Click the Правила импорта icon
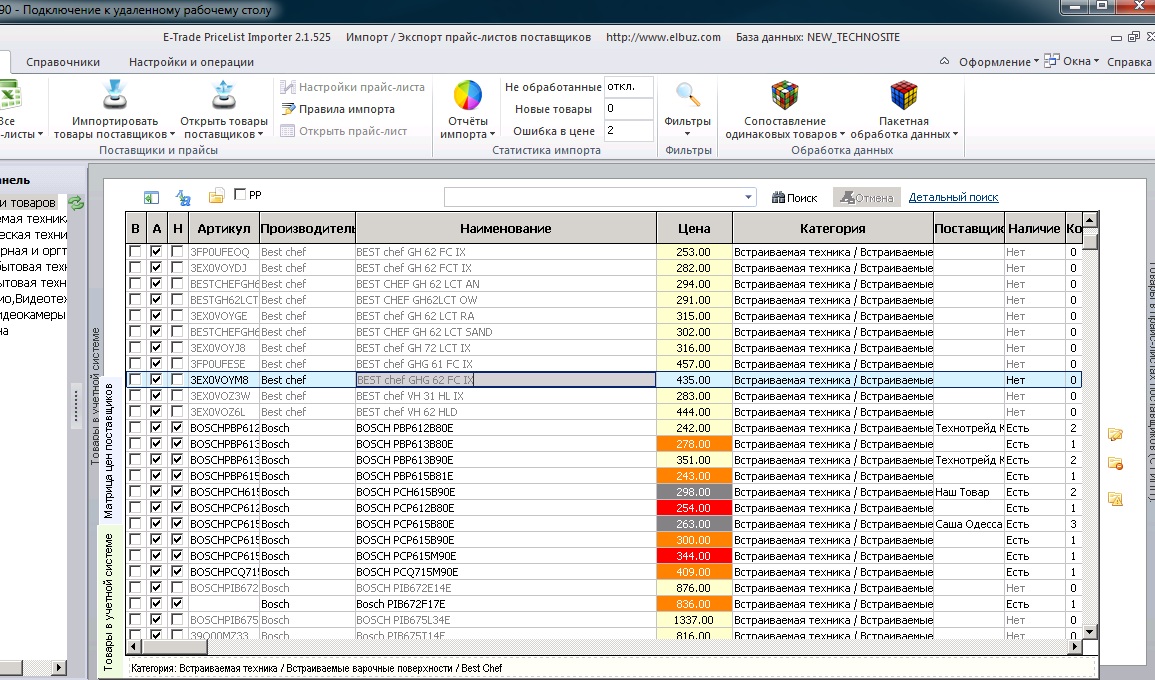Image resolution: width=1155 pixels, height=680 pixels. point(288,109)
